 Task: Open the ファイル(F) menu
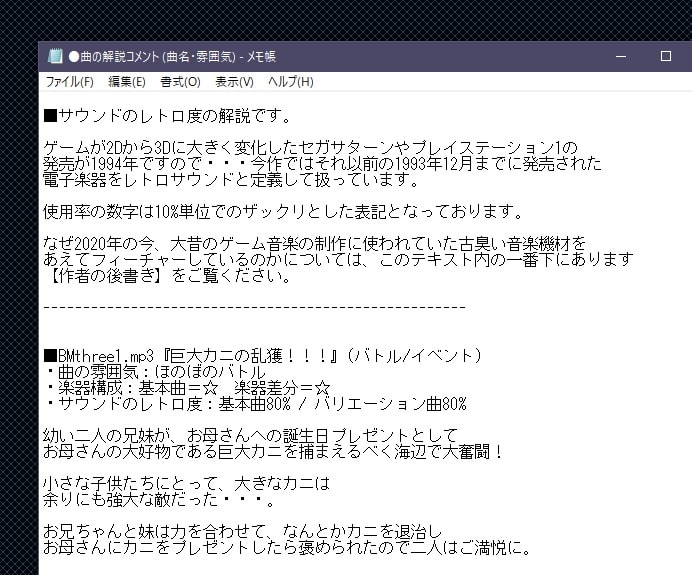pyautogui.click(x=69, y=82)
